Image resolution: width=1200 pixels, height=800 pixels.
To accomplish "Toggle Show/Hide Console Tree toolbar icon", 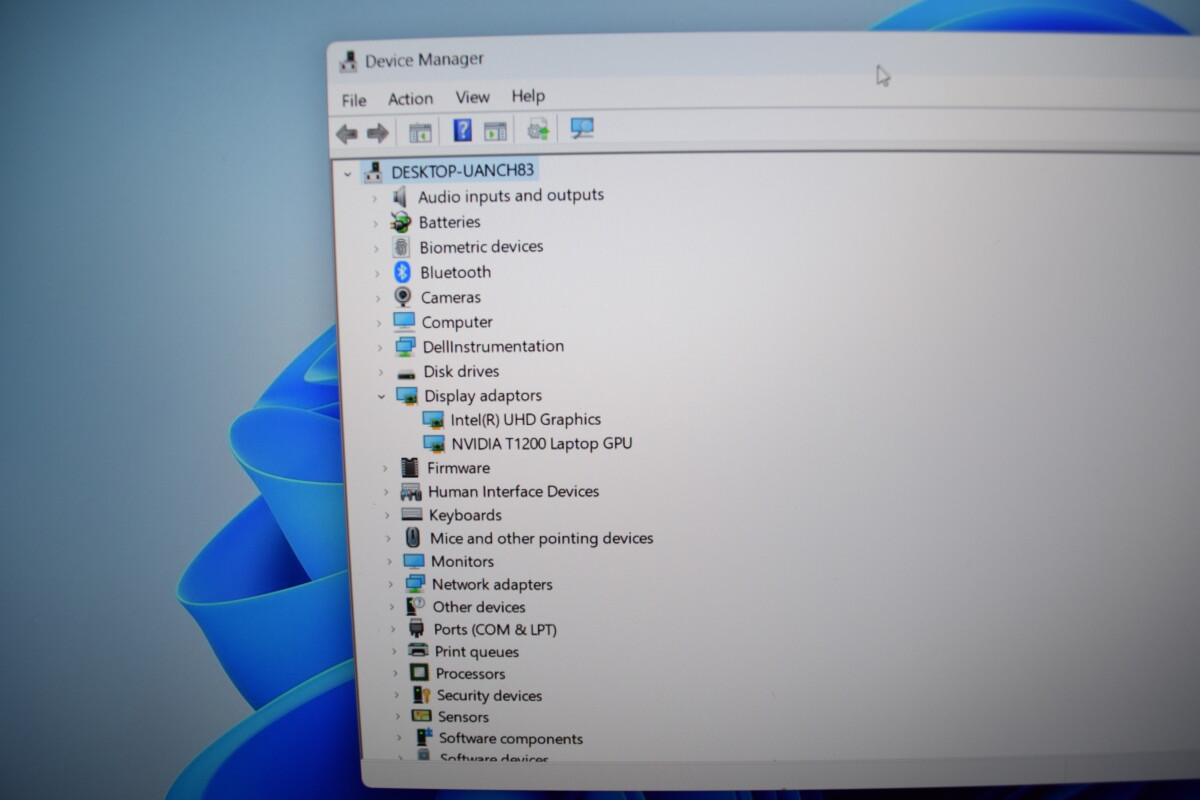I will [x=421, y=132].
